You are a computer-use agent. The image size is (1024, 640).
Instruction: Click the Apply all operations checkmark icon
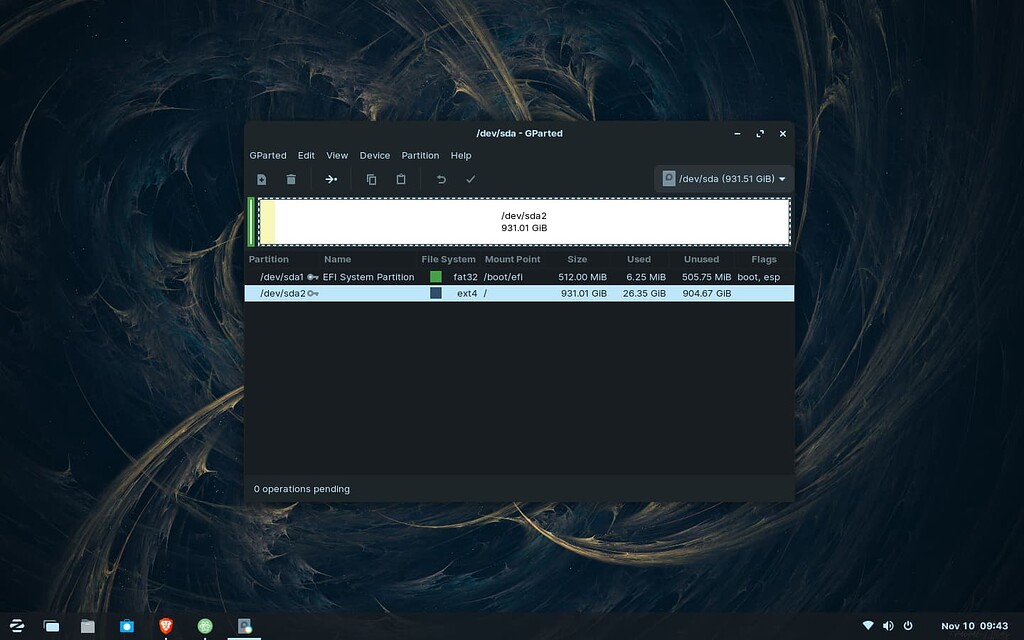click(x=470, y=179)
